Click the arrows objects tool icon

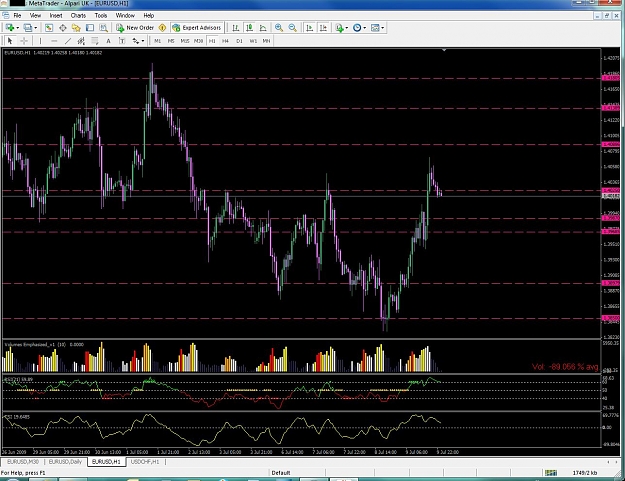pos(136,41)
